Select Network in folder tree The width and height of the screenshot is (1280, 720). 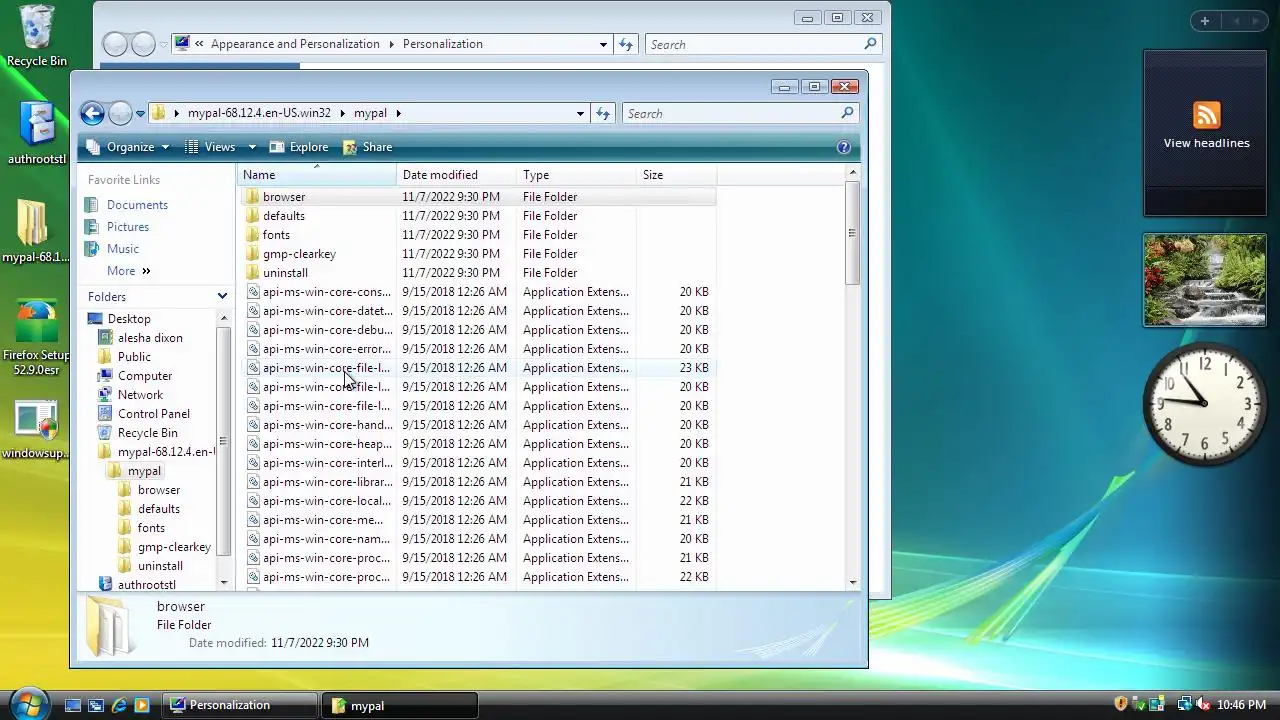point(140,395)
